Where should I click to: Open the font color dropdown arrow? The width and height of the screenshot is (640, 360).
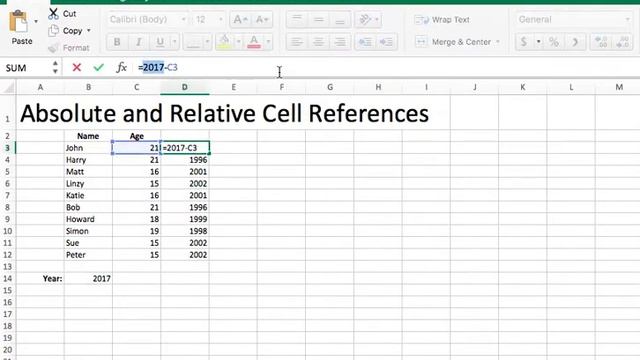point(268,42)
